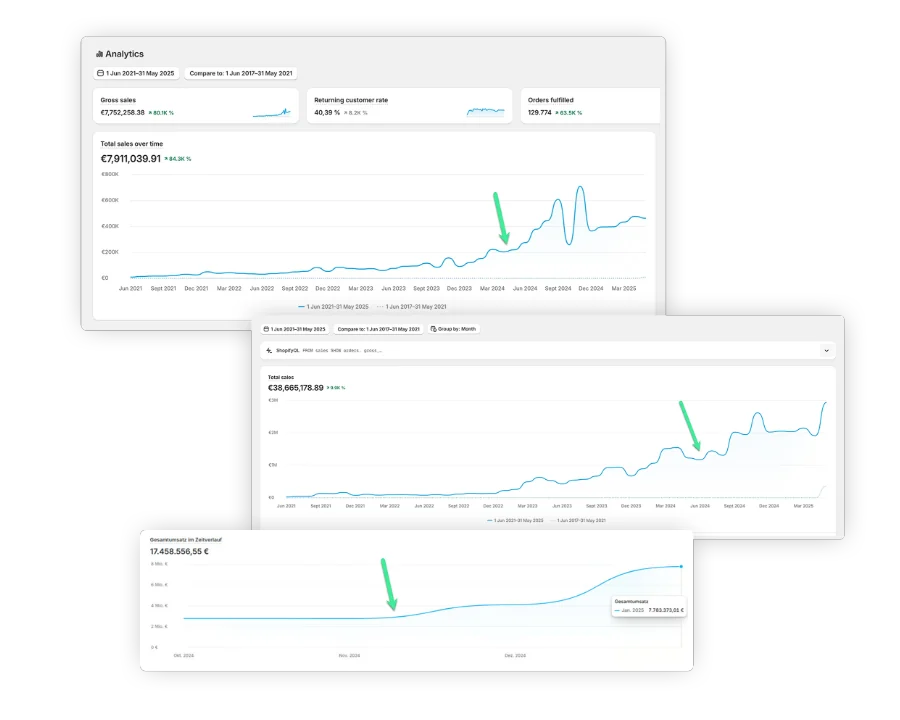The width and height of the screenshot is (900, 720).
Task: Click the €7,911,039.91 total value
Action: click(131, 159)
